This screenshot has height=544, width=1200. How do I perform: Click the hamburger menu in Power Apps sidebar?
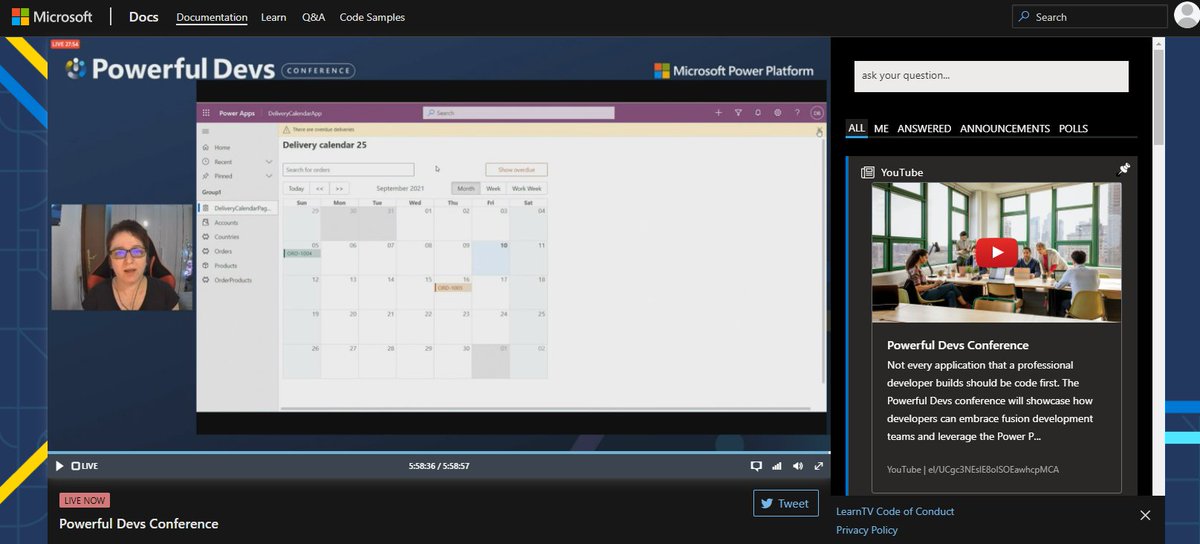(206, 131)
